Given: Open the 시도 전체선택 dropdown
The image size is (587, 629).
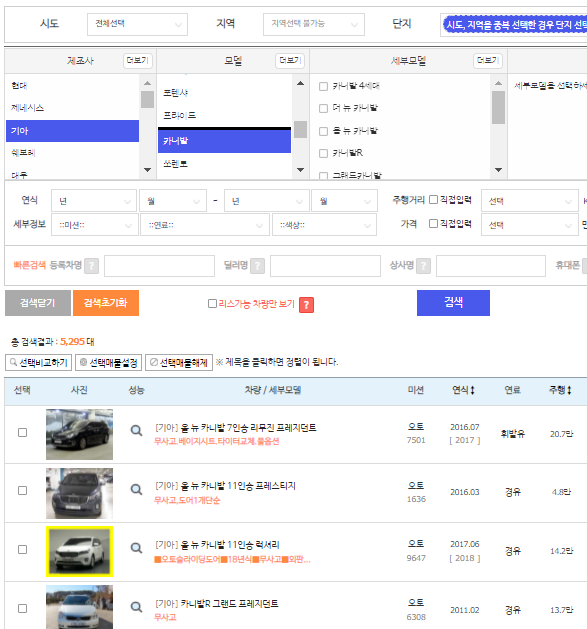Looking at the screenshot, I should [137, 24].
